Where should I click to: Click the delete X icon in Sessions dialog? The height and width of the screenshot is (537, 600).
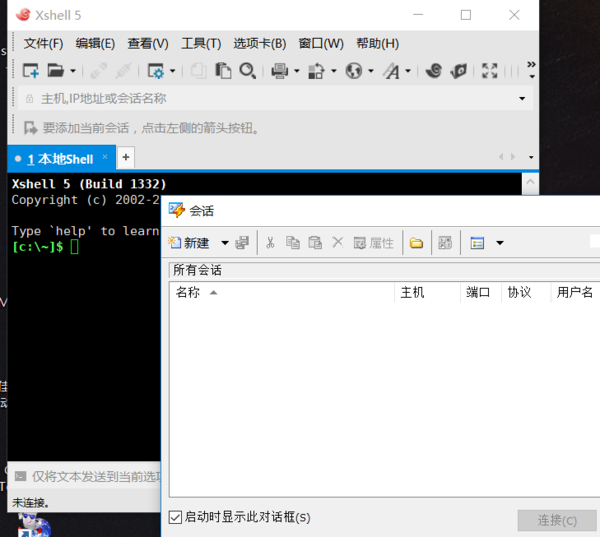click(338, 242)
